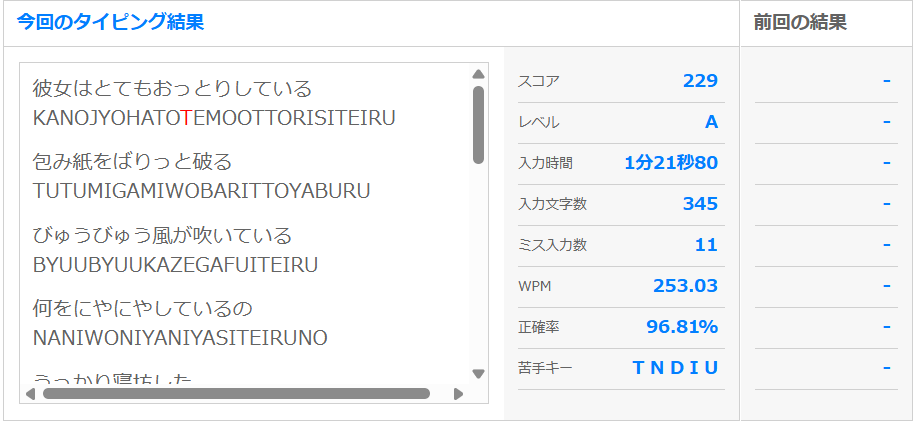921x427 pixels.
Task: Click the 今回のタイピング結果 heading
Action: tap(110, 22)
